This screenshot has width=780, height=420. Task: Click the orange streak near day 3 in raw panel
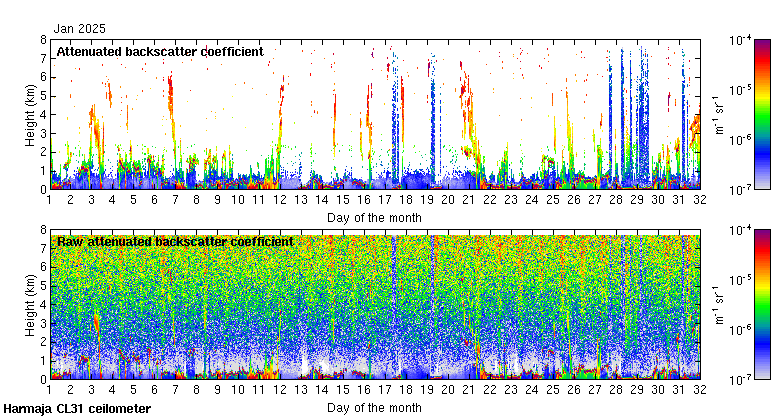click(97, 326)
